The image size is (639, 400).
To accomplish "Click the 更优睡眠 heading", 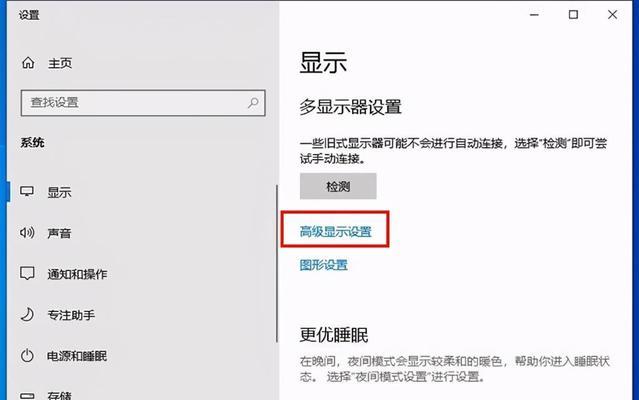I will coord(334,335).
